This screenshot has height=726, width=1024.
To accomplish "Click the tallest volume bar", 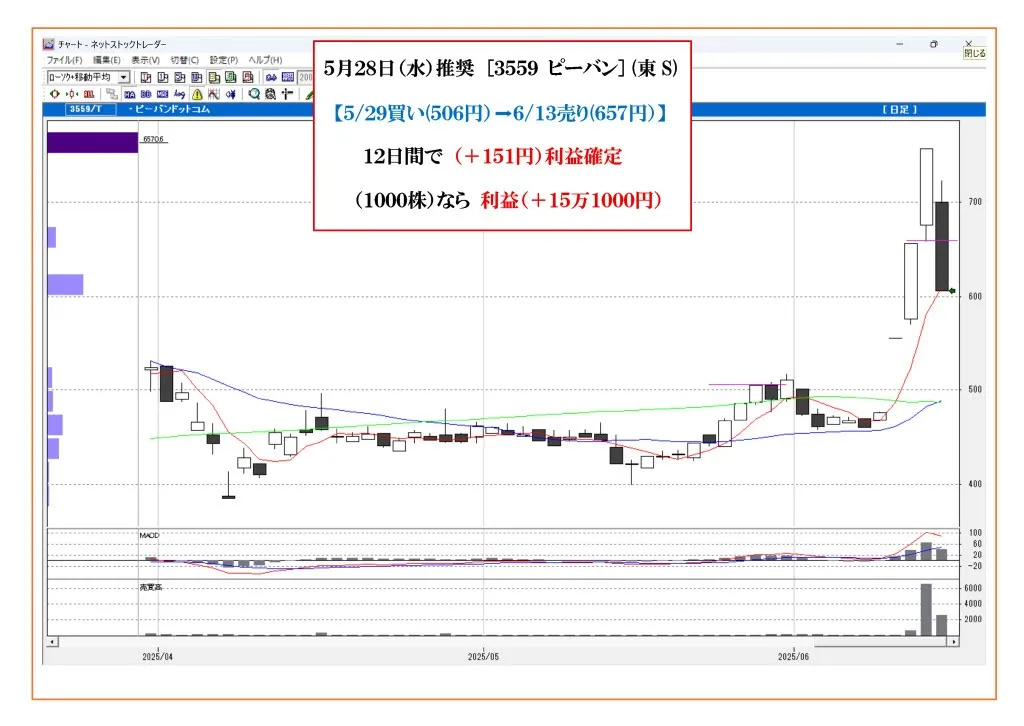I will click(926, 610).
